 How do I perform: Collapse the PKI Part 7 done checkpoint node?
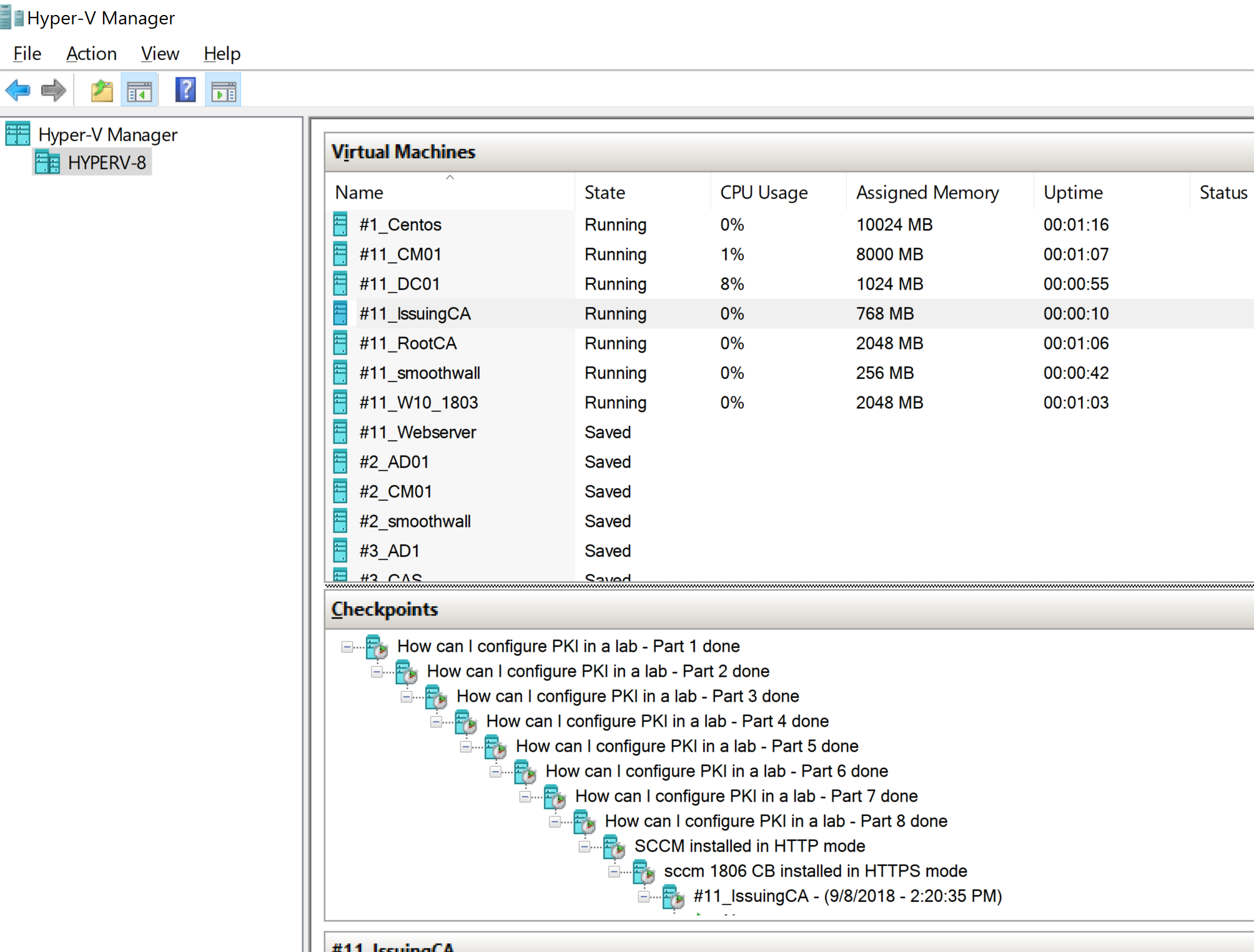(525, 797)
